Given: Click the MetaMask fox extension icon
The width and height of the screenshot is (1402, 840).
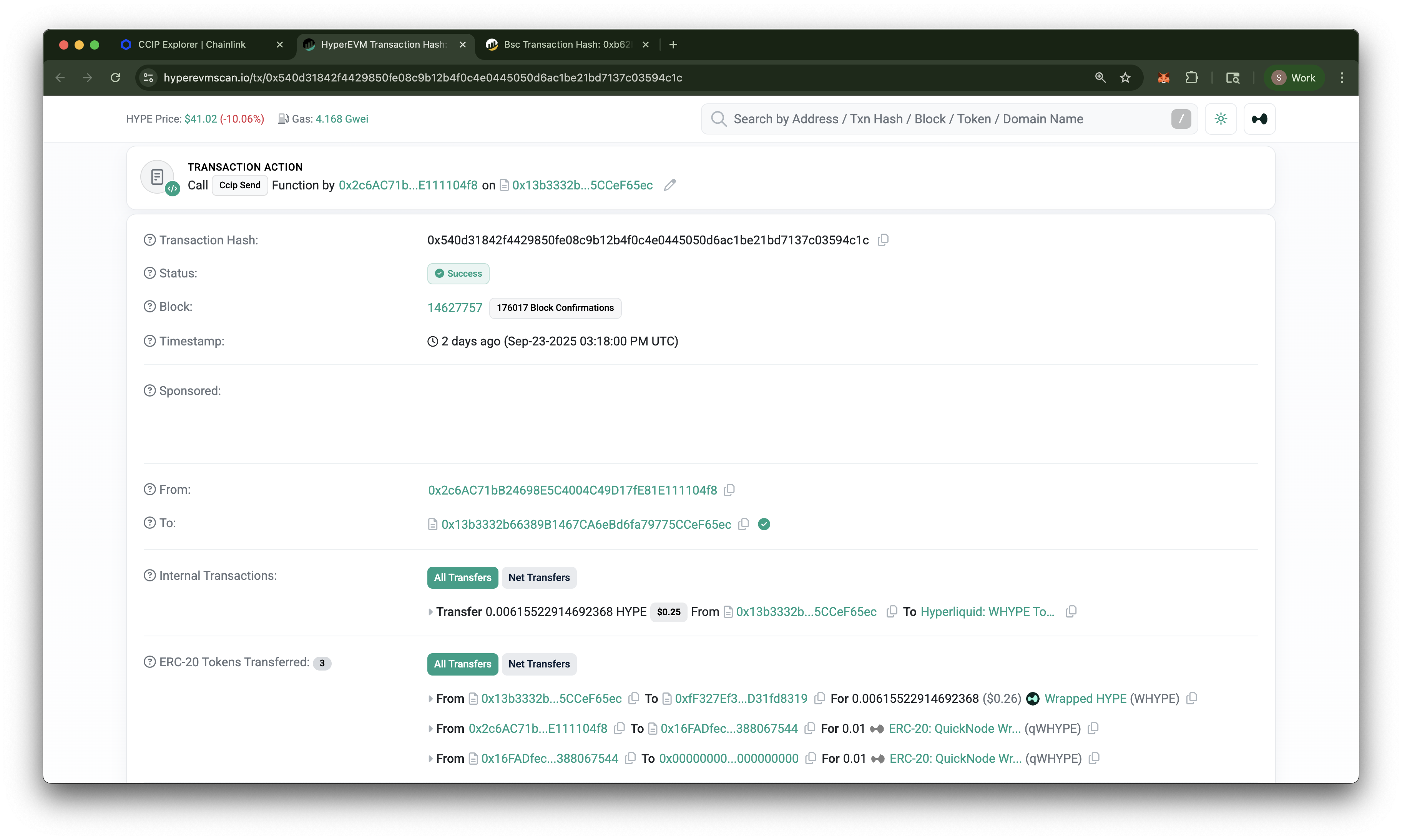Looking at the screenshot, I should tap(1163, 78).
